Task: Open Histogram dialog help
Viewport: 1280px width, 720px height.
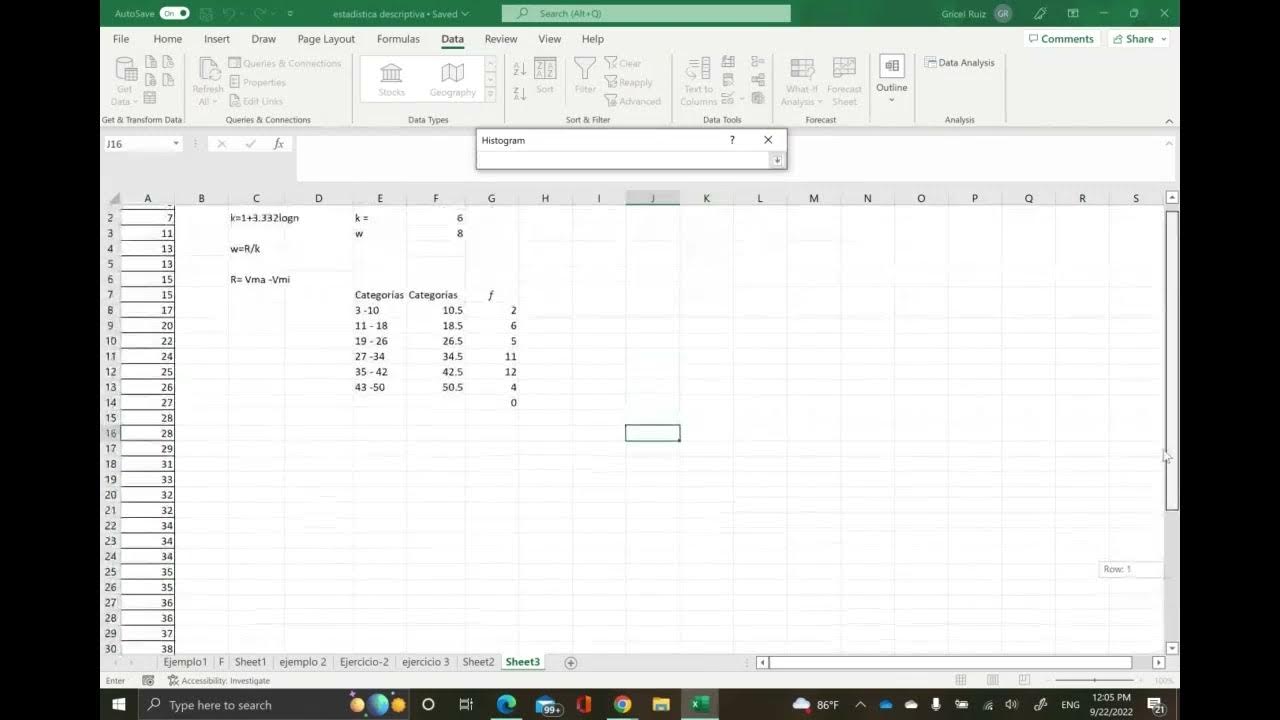Action: 732,140
